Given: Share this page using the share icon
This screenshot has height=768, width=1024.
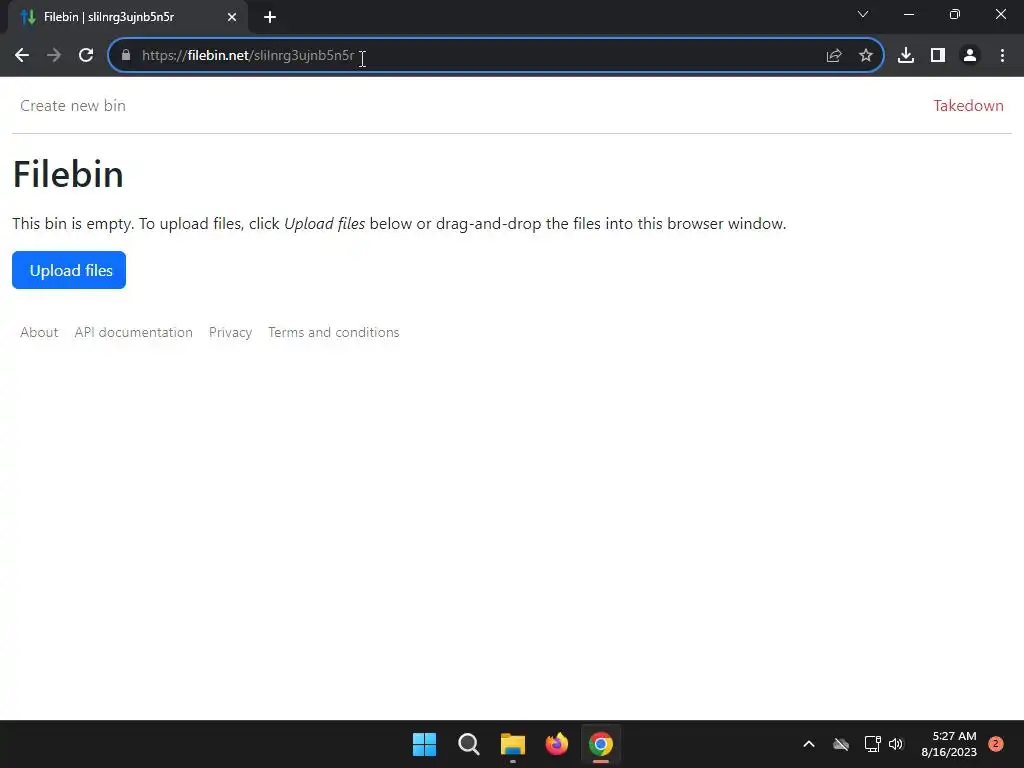Looking at the screenshot, I should (x=833, y=56).
